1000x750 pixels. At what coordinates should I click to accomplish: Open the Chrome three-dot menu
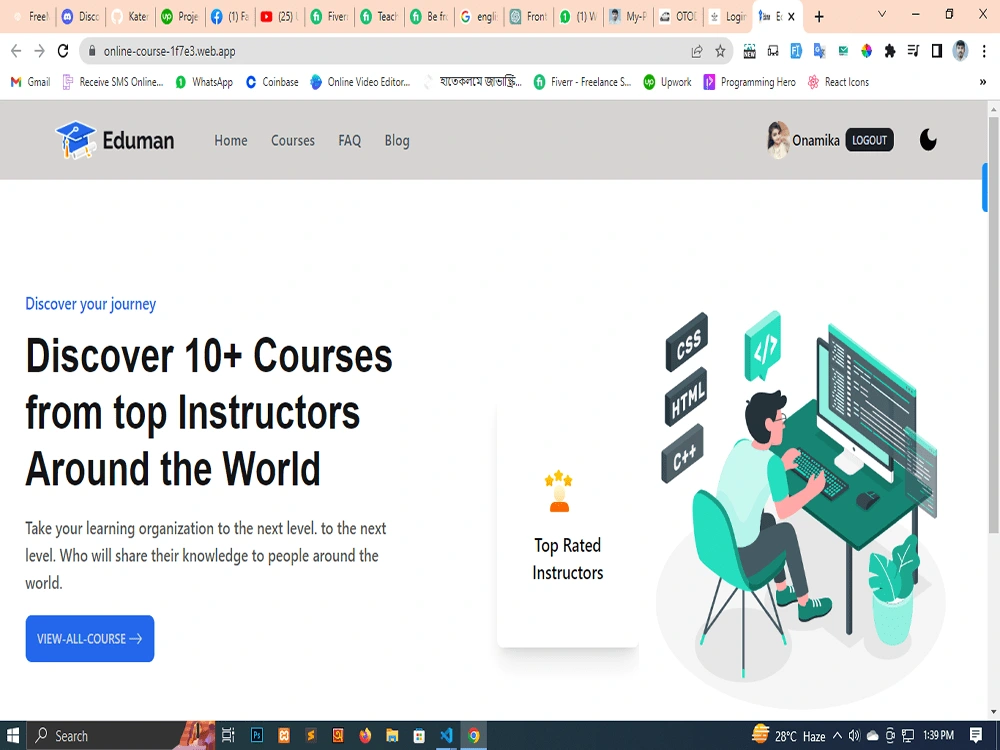(x=984, y=52)
